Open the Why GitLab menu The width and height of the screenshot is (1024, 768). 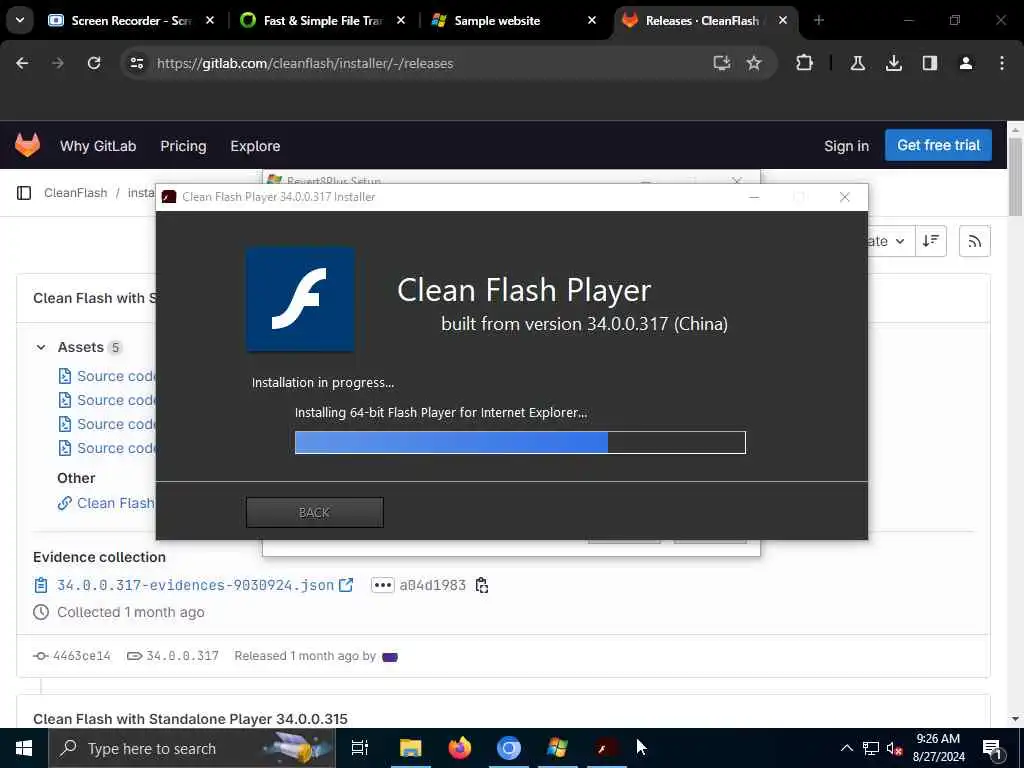pyautogui.click(x=98, y=146)
